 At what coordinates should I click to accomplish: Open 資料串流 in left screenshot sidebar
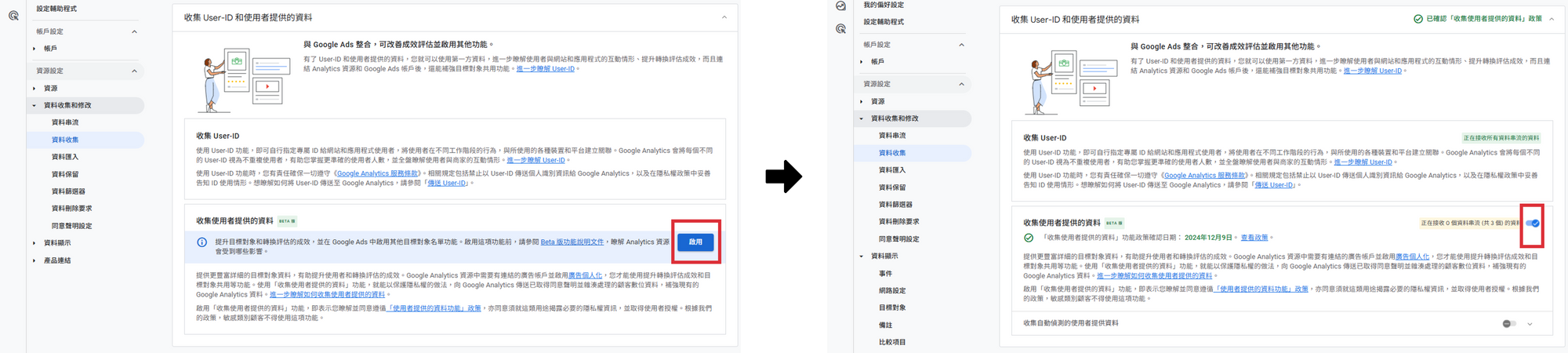coord(65,122)
